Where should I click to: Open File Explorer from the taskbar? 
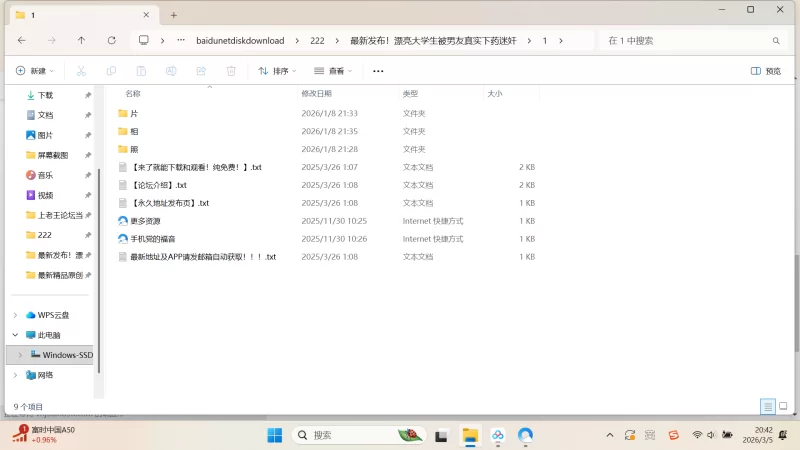point(469,435)
